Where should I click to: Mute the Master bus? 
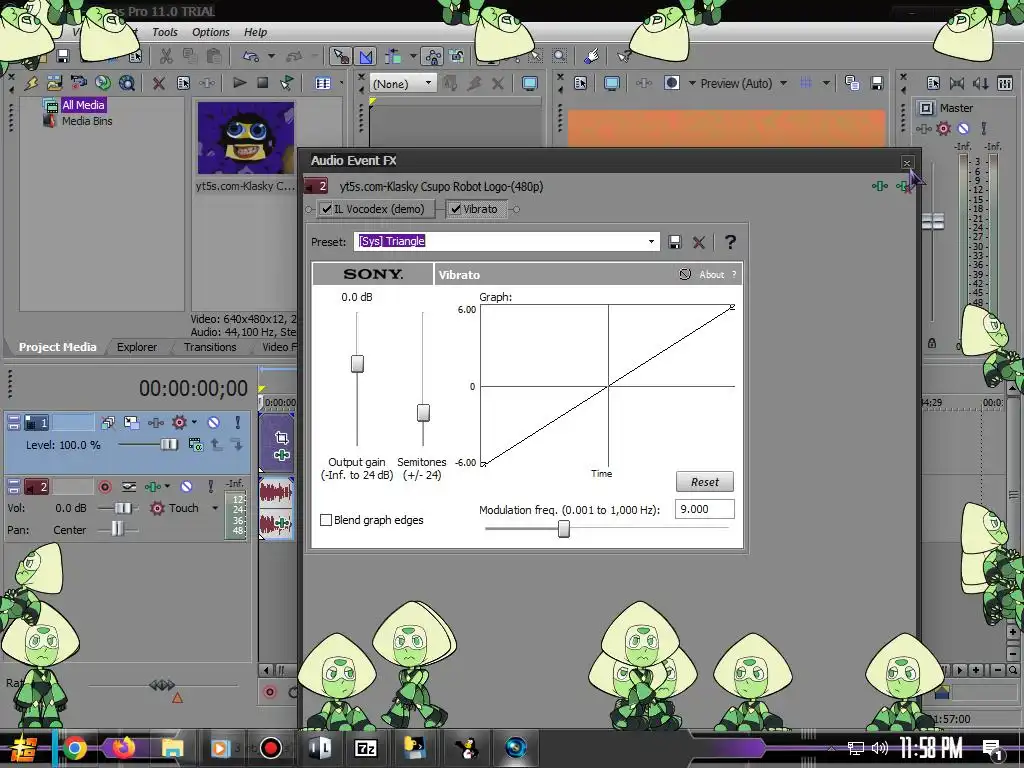963,129
